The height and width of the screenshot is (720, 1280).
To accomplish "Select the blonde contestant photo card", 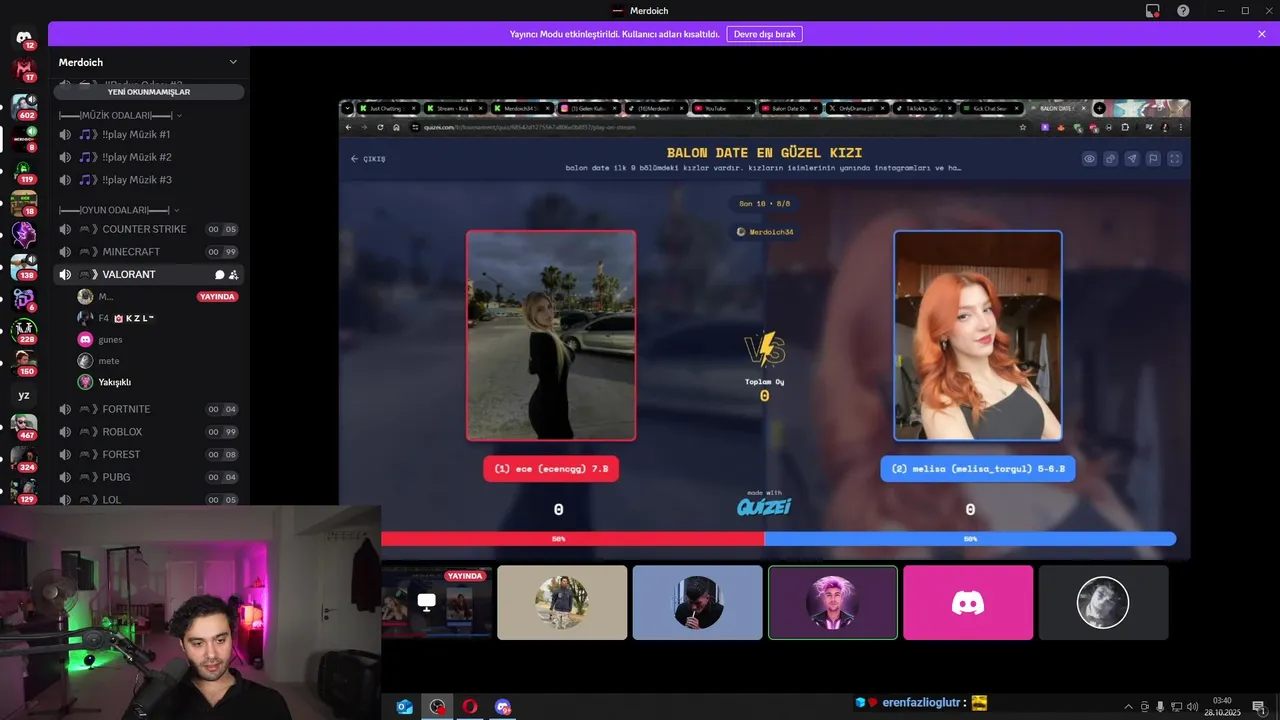I will (551, 335).
